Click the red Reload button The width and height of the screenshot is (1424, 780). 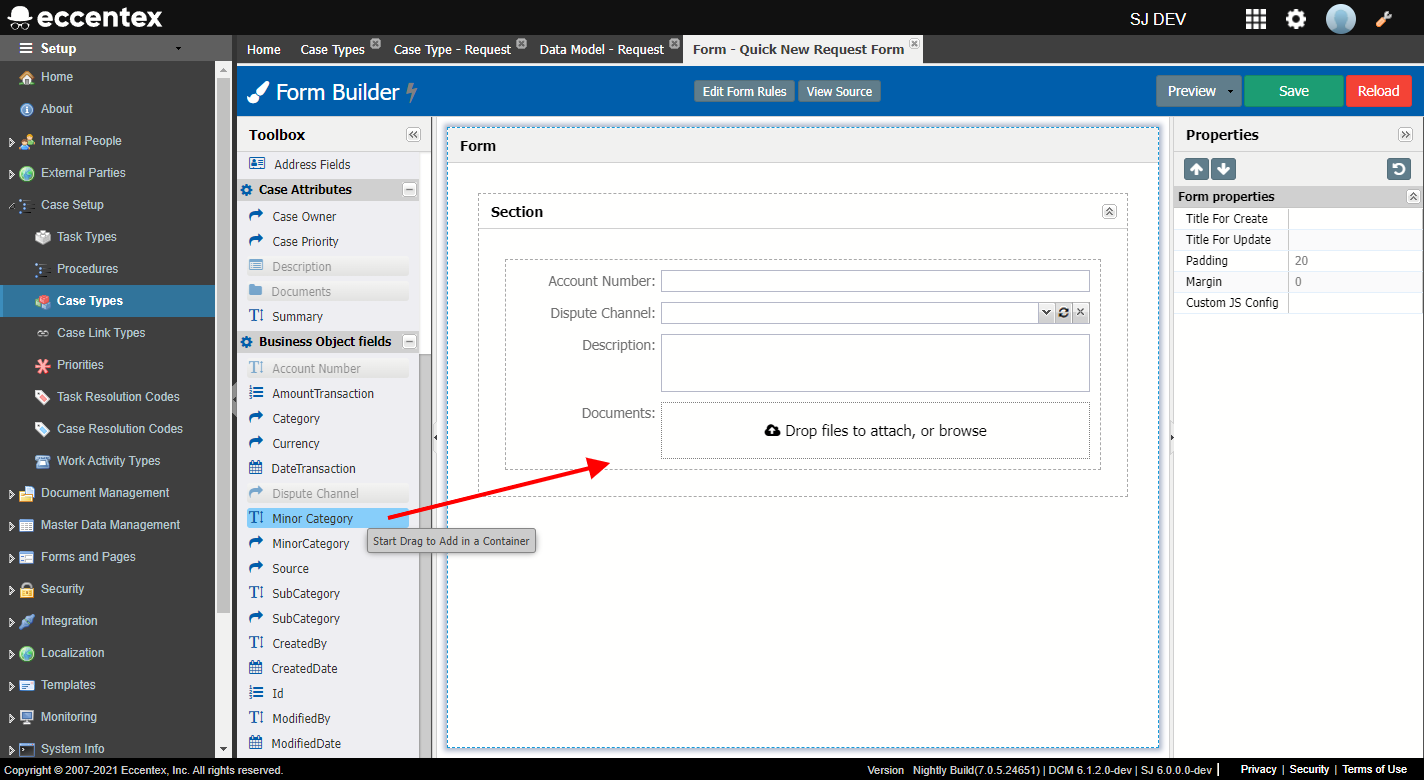coord(1378,91)
